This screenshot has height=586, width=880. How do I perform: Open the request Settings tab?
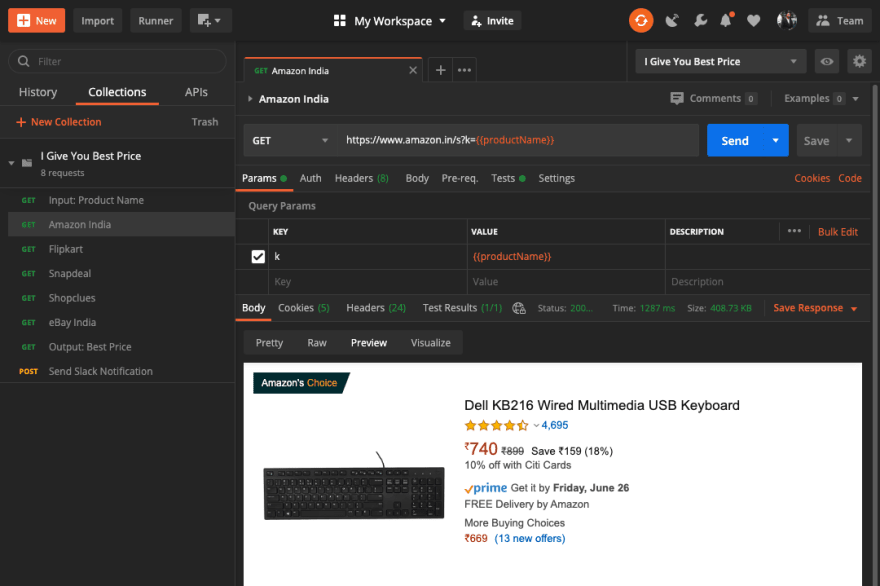tap(556, 178)
